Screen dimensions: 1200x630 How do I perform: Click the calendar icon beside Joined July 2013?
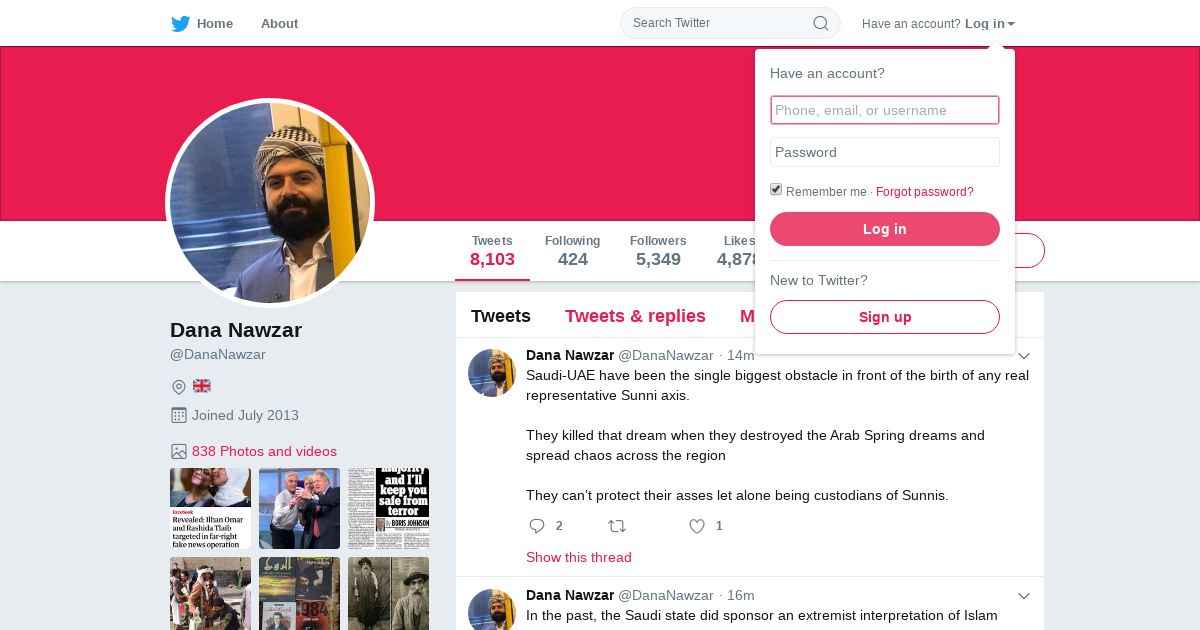point(179,415)
